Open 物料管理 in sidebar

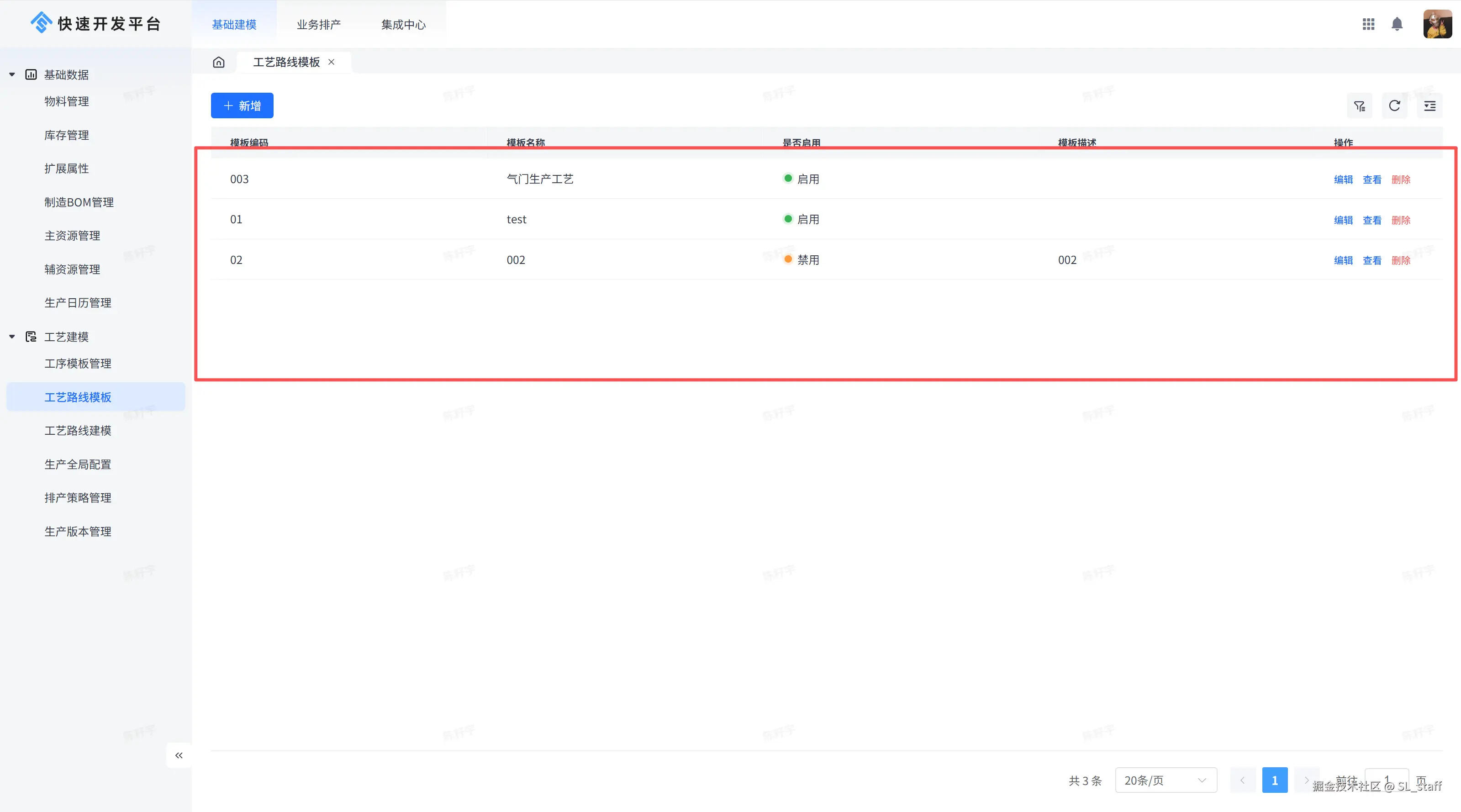point(67,101)
